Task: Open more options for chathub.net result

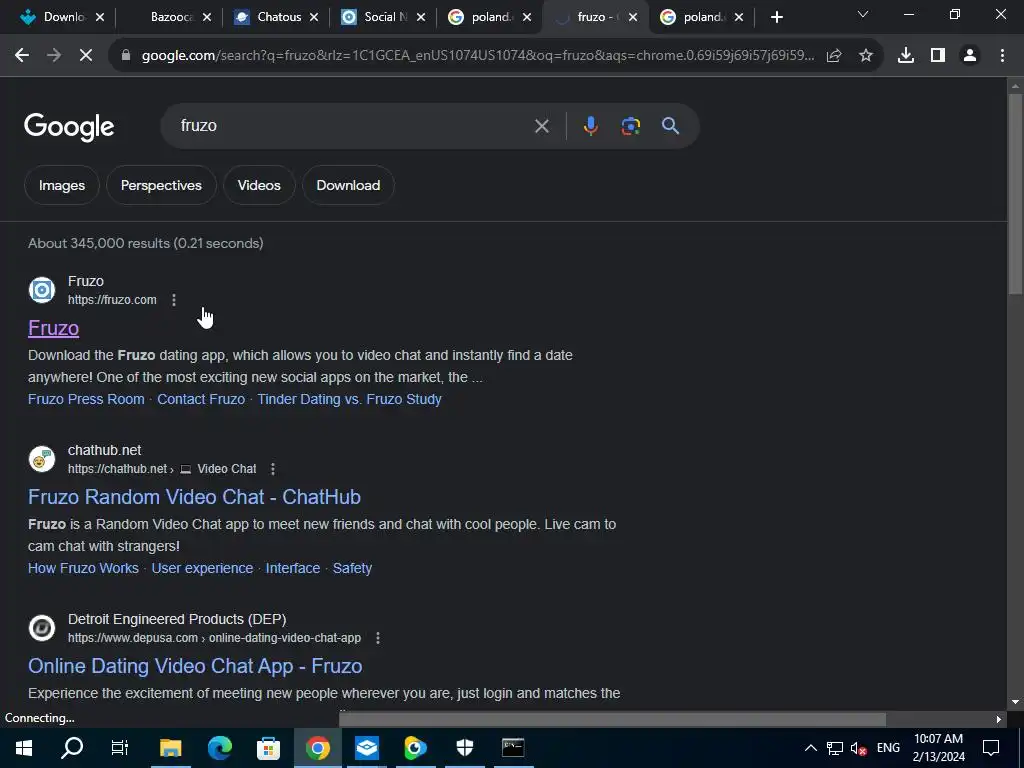Action: point(273,469)
